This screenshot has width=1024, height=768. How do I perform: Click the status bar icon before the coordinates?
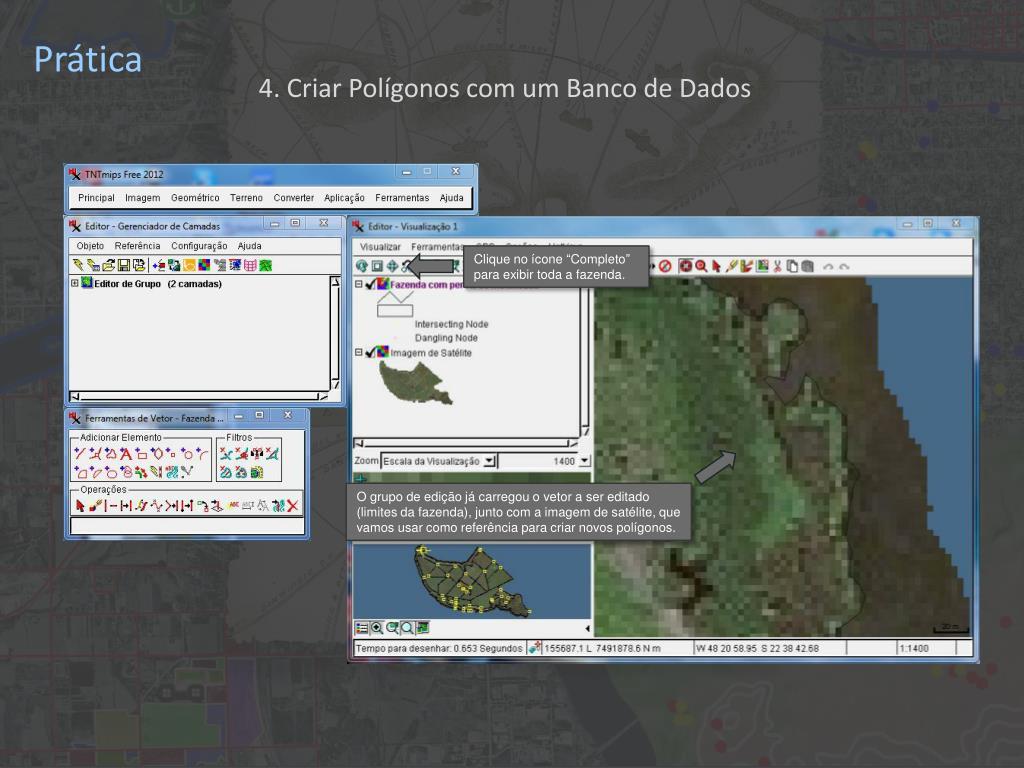click(534, 648)
